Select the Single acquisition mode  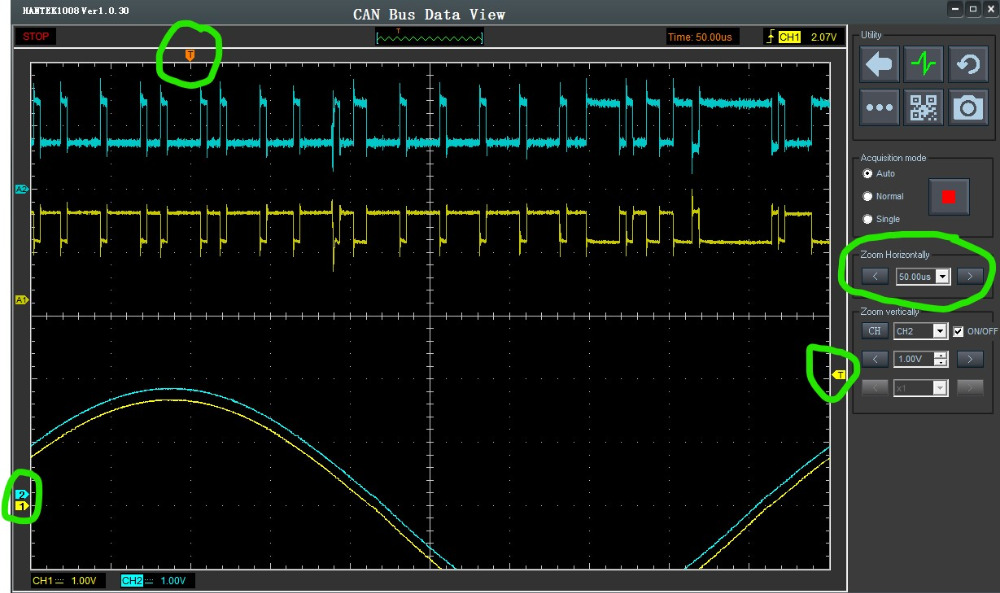tap(868, 219)
